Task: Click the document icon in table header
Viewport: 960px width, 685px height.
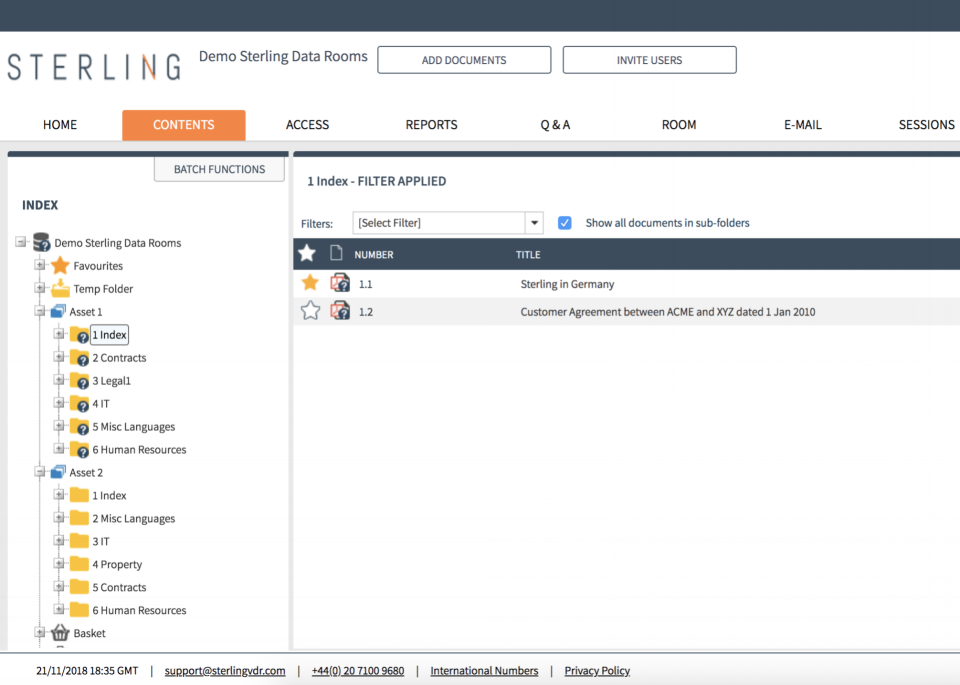Action: [337, 254]
